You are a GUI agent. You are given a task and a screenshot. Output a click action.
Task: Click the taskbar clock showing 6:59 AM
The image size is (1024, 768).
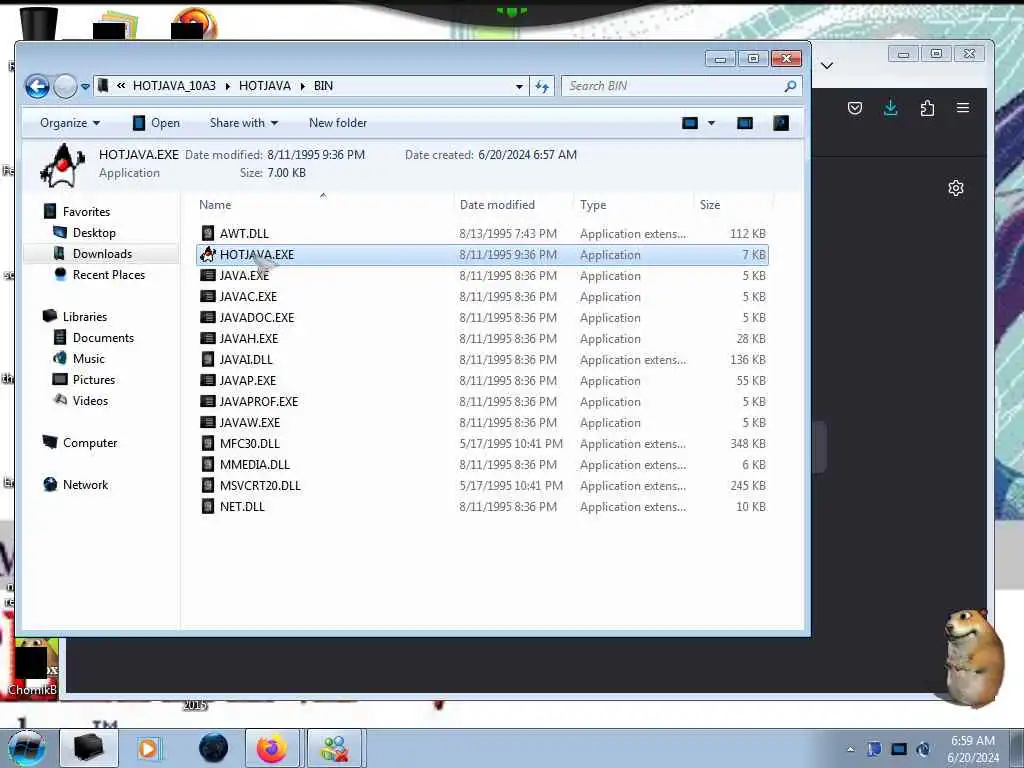(973, 749)
